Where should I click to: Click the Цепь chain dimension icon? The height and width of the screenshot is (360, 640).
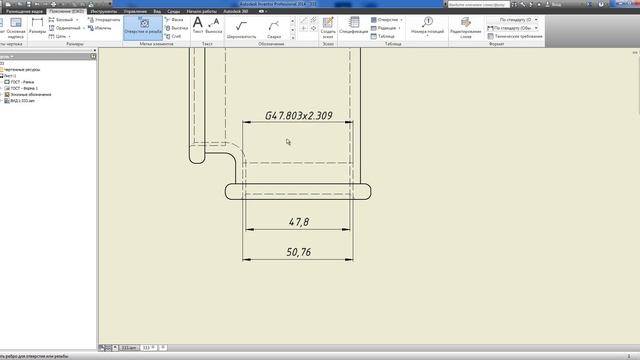(x=51, y=36)
